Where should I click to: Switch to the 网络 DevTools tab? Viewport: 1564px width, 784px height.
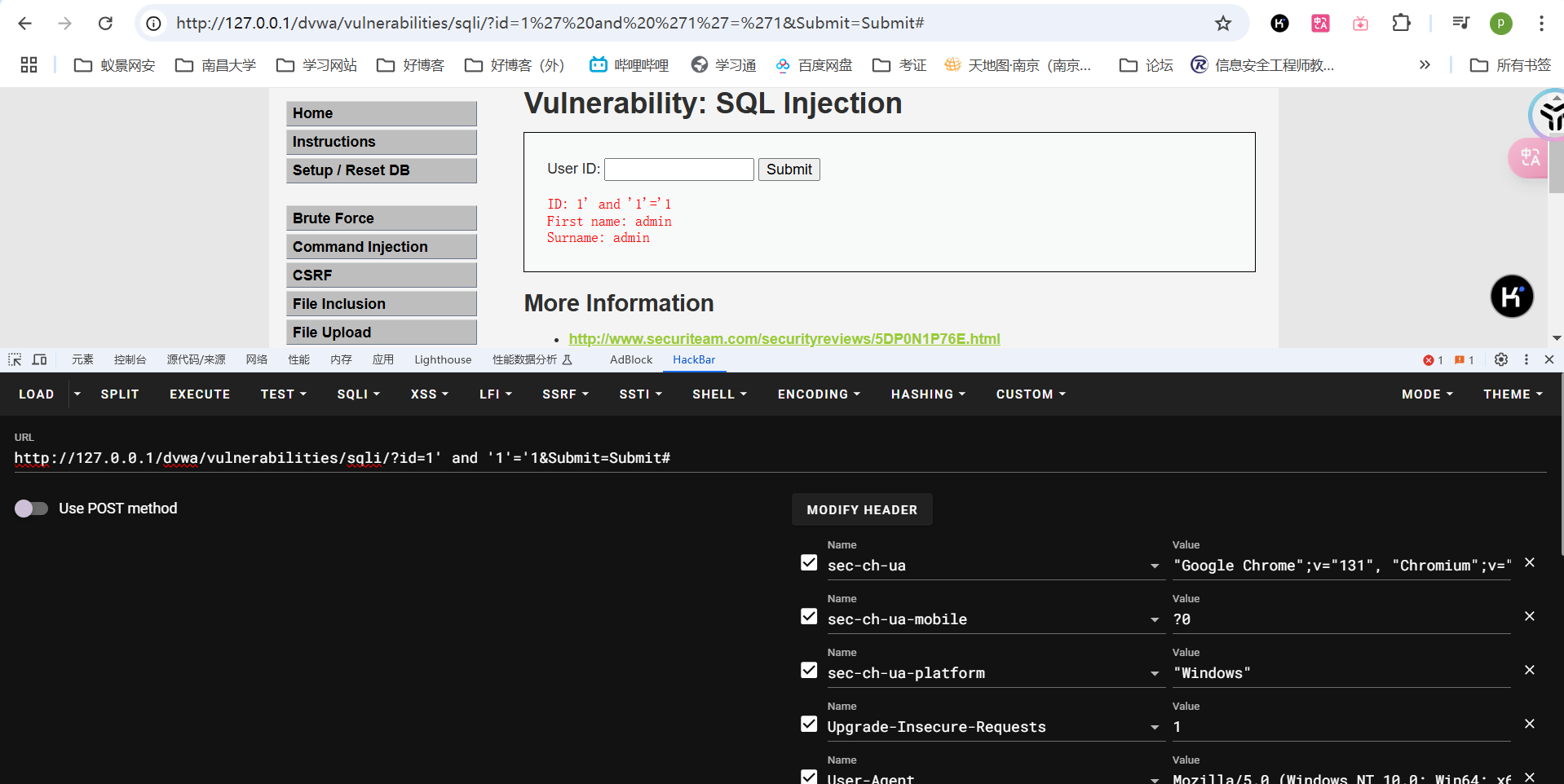coord(257,359)
